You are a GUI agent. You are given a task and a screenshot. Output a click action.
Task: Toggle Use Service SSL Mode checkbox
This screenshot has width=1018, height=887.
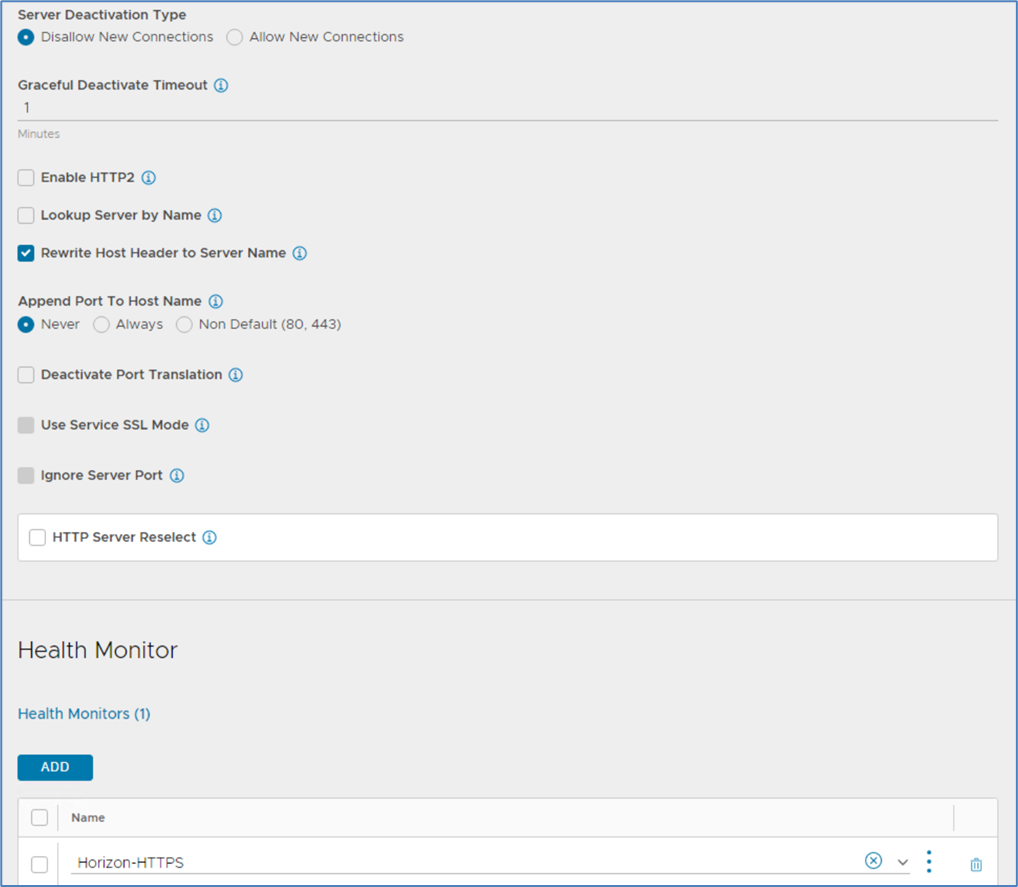[x=26, y=425]
